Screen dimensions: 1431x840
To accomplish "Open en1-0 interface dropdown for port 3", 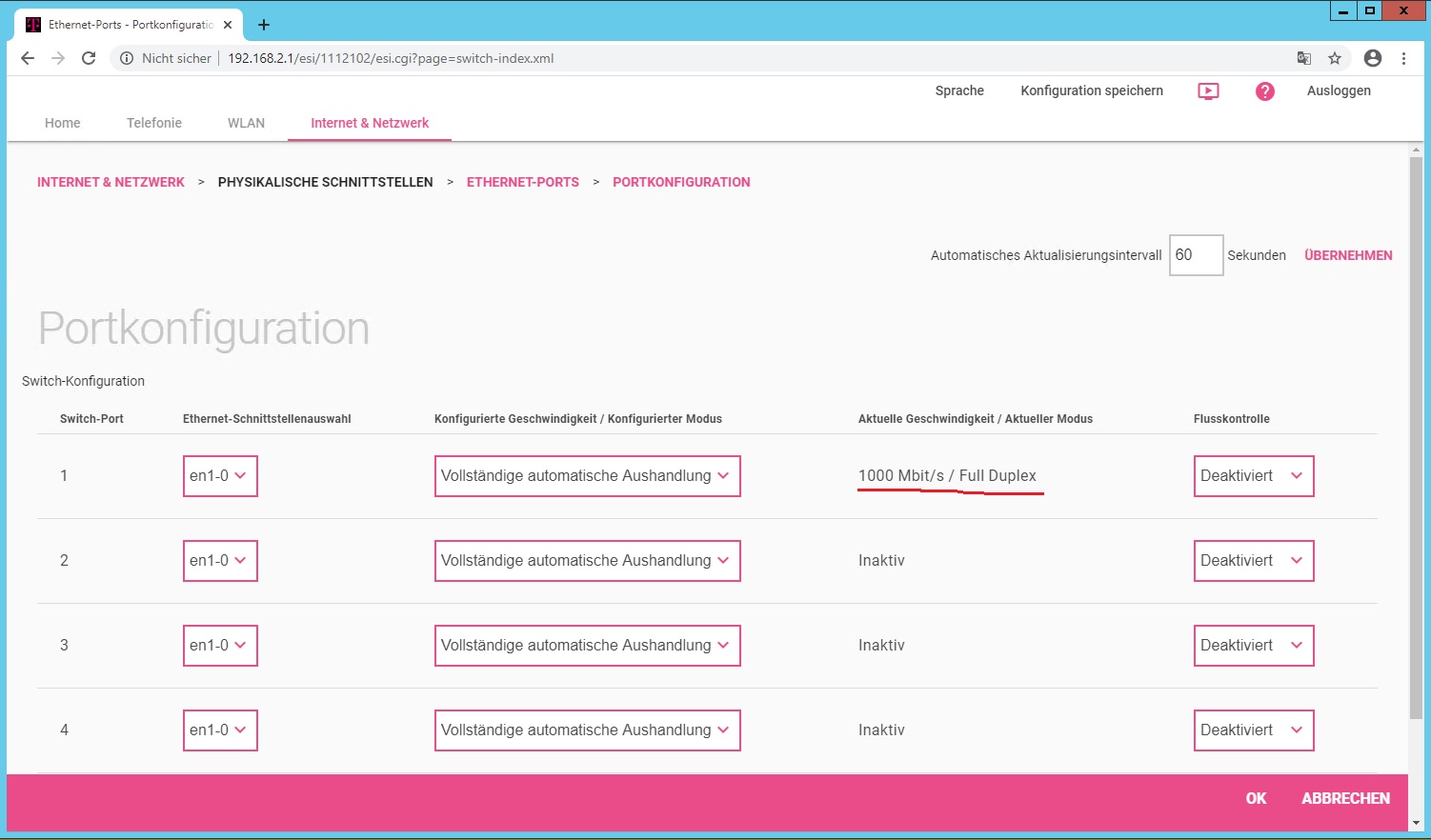I will [220, 646].
